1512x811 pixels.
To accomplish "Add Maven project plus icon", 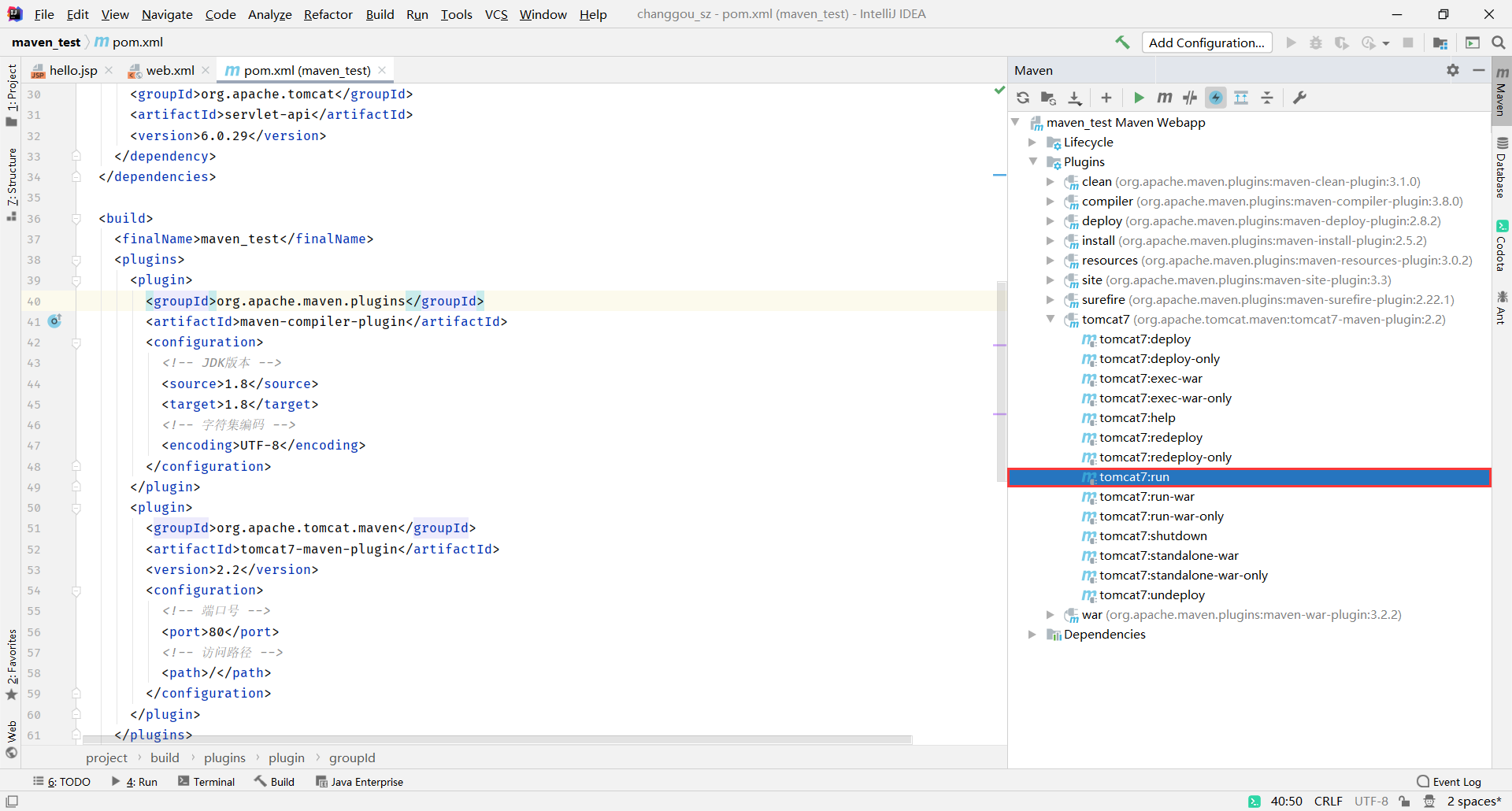I will tap(1106, 98).
